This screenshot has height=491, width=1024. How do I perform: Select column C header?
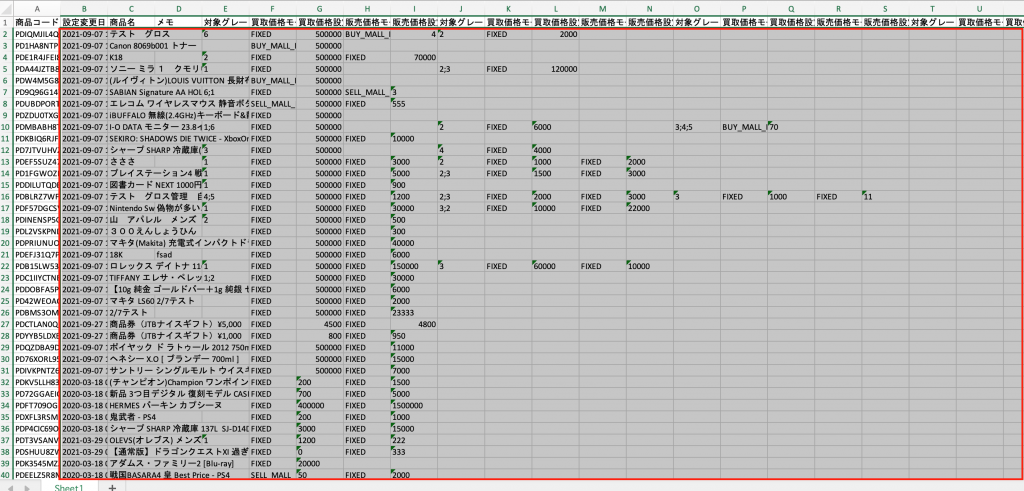click(131, 9)
